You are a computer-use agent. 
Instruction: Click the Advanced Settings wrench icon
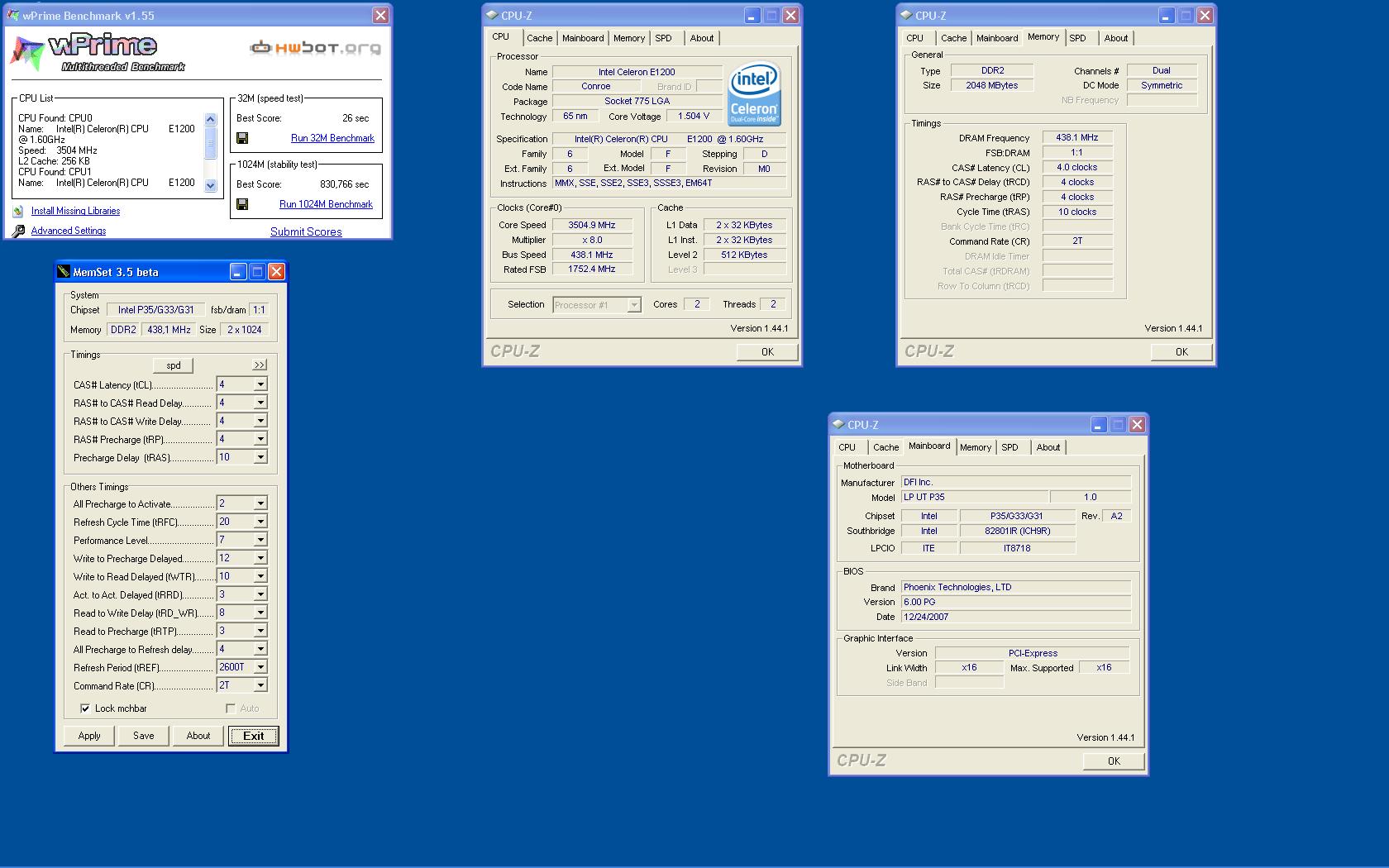click(18, 231)
